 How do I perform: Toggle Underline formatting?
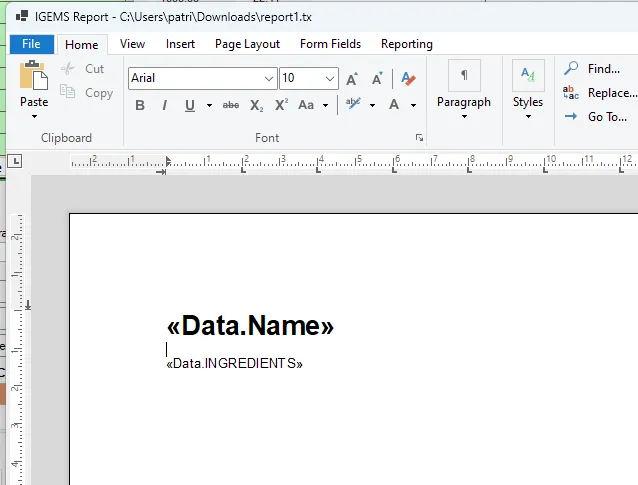click(x=190, y=105)
